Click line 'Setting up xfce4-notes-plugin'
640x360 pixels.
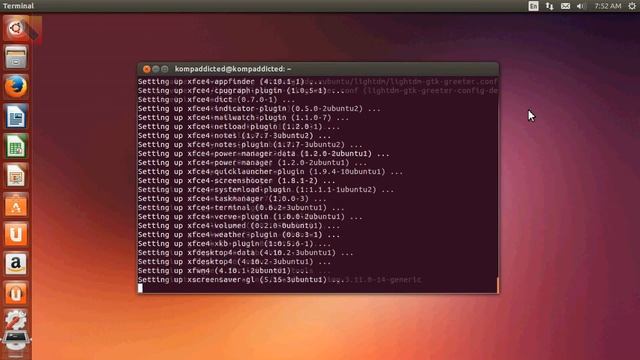click(250, 144)
